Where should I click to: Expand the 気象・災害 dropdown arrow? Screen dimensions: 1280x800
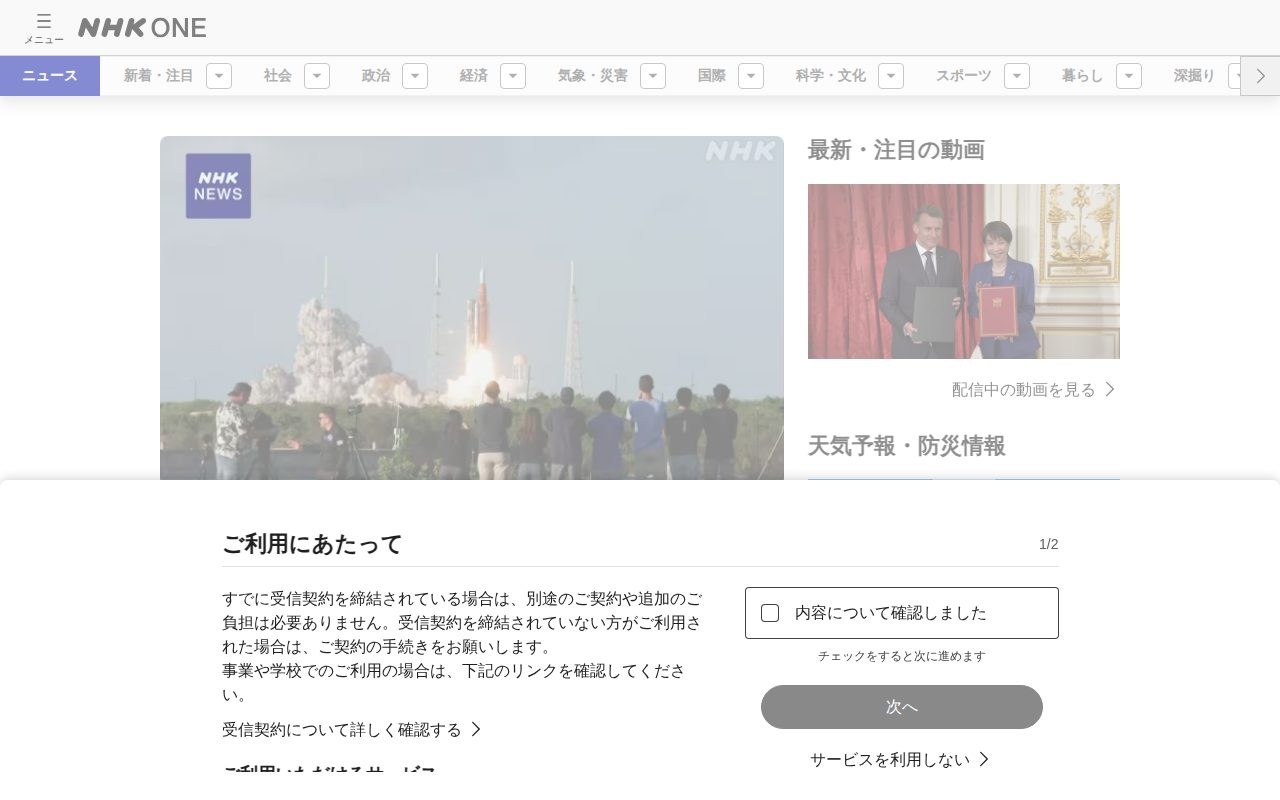point(653,76)
